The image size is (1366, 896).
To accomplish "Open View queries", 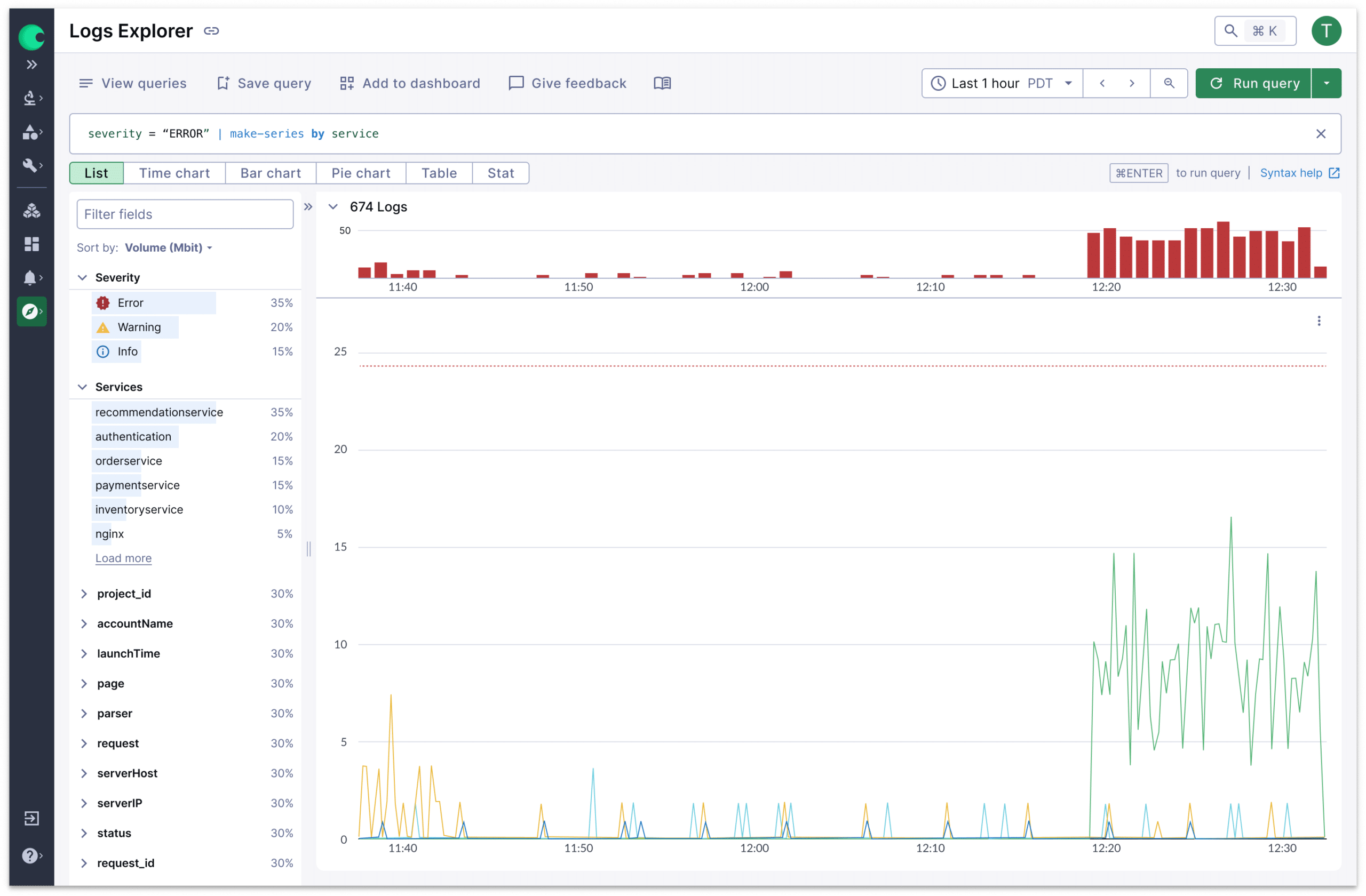I will [132, 83].
